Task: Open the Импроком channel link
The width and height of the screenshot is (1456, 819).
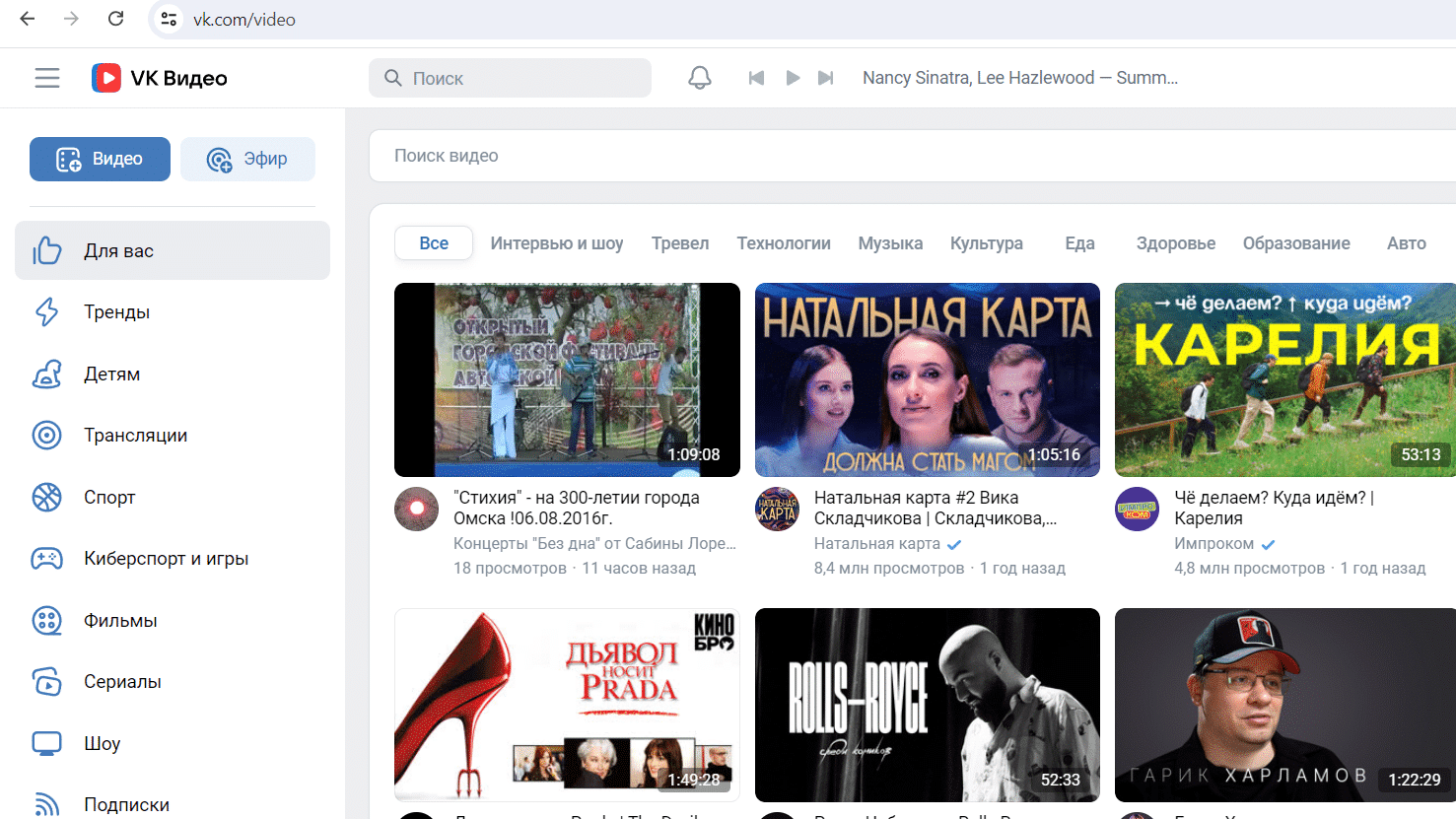Action: 1214,543
